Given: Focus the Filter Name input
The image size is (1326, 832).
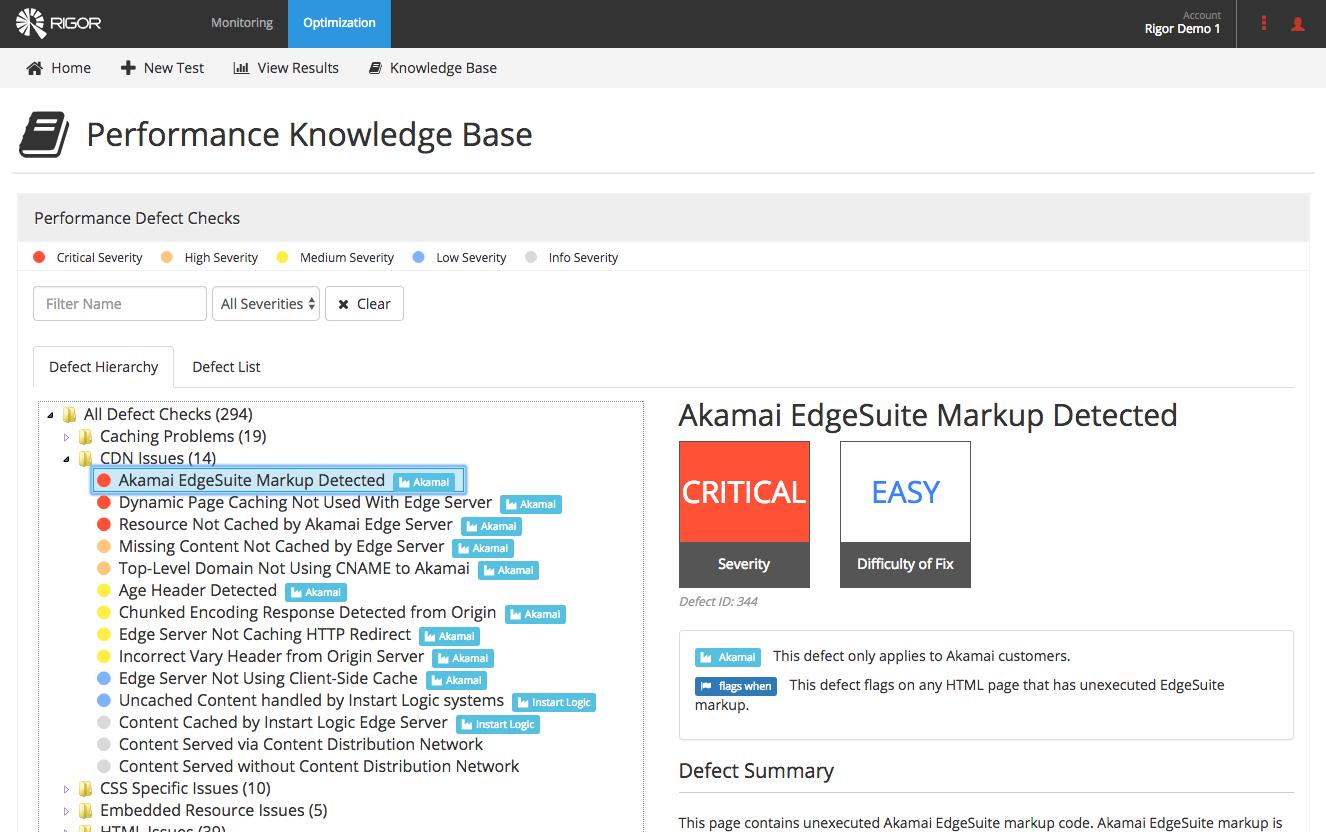Looking at the screenshot, I should point(120,304).
